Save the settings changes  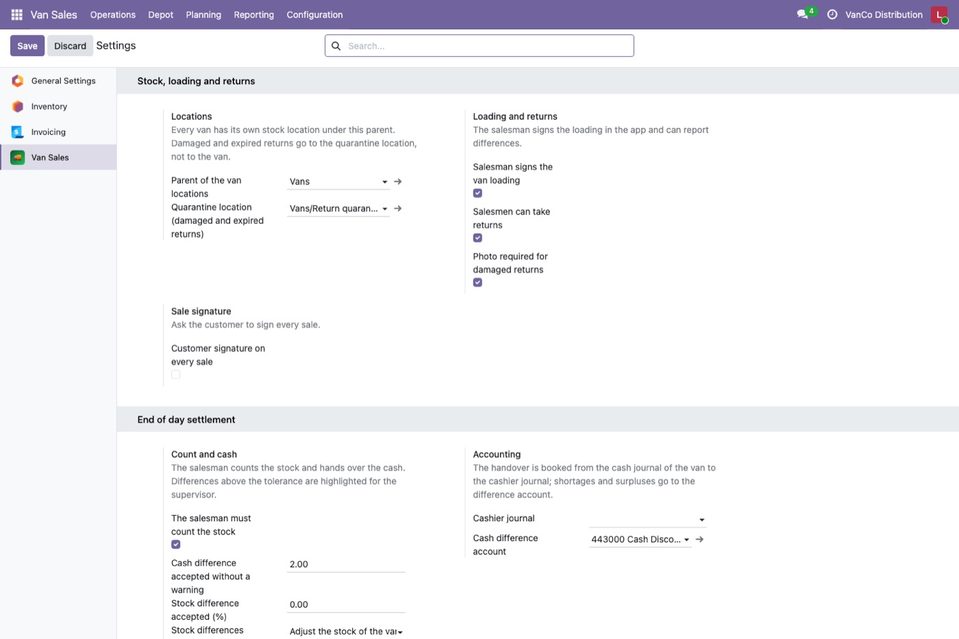pyautogui.click(x=27, y=46)
